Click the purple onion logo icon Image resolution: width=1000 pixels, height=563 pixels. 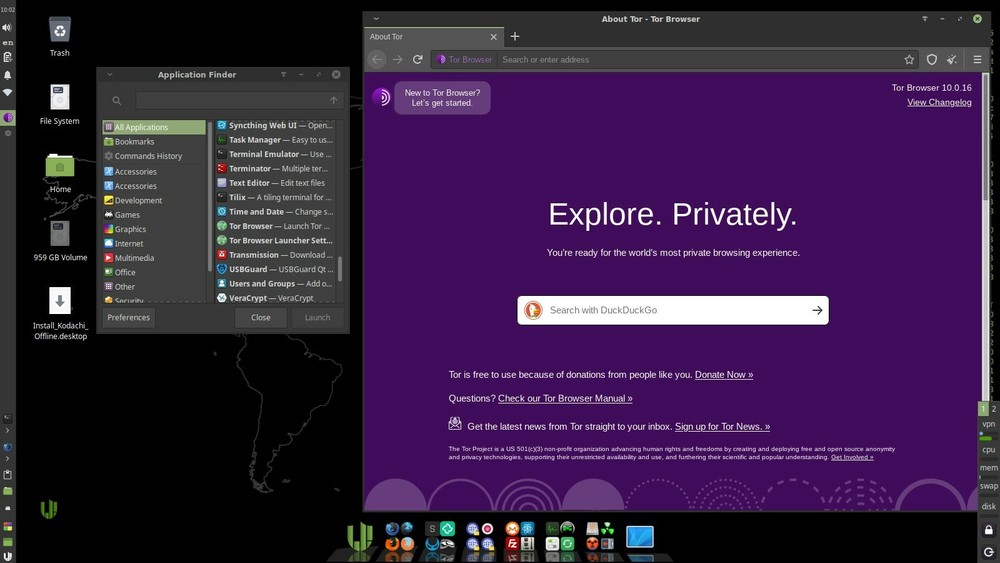coord(381,97)
